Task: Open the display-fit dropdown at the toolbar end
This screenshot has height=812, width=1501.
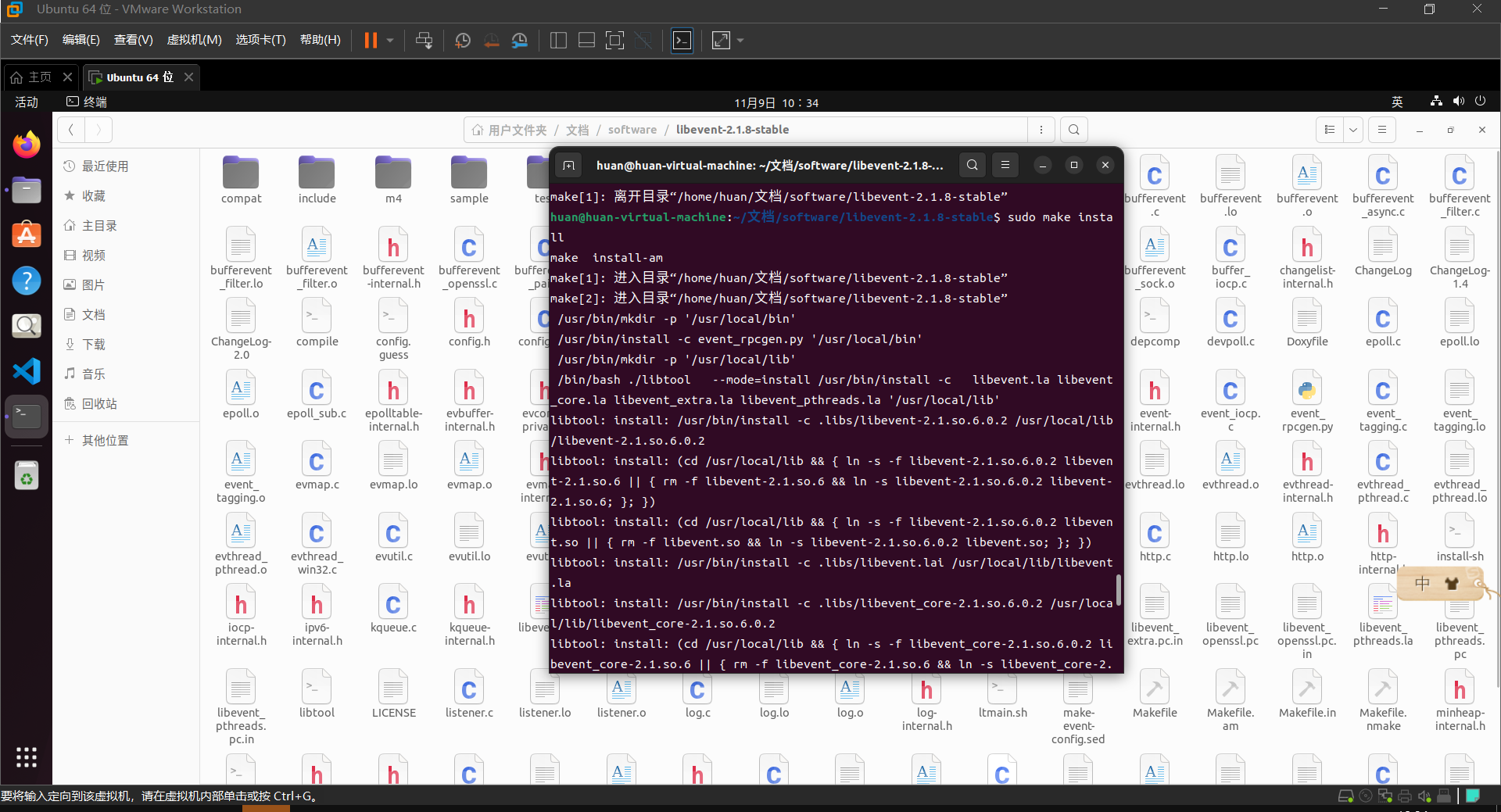Action: [x=738, y=40]
